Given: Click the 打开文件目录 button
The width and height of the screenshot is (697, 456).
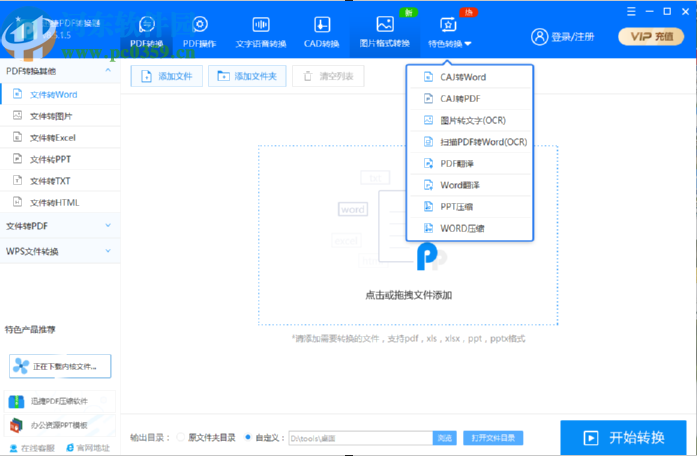Looking at the screenshot, I should coord(493,438).
